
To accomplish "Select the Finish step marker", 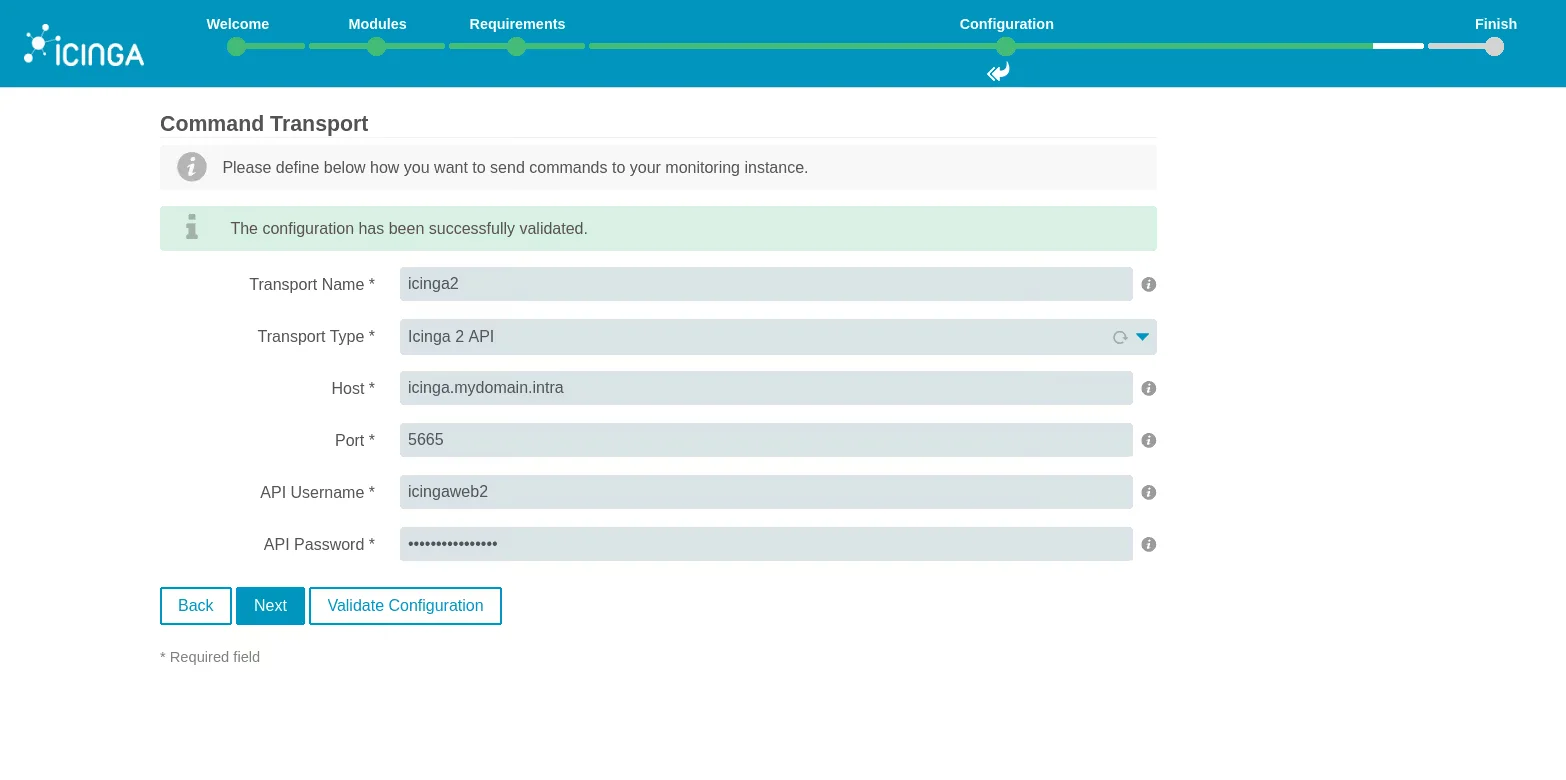I will (1494, 46).
